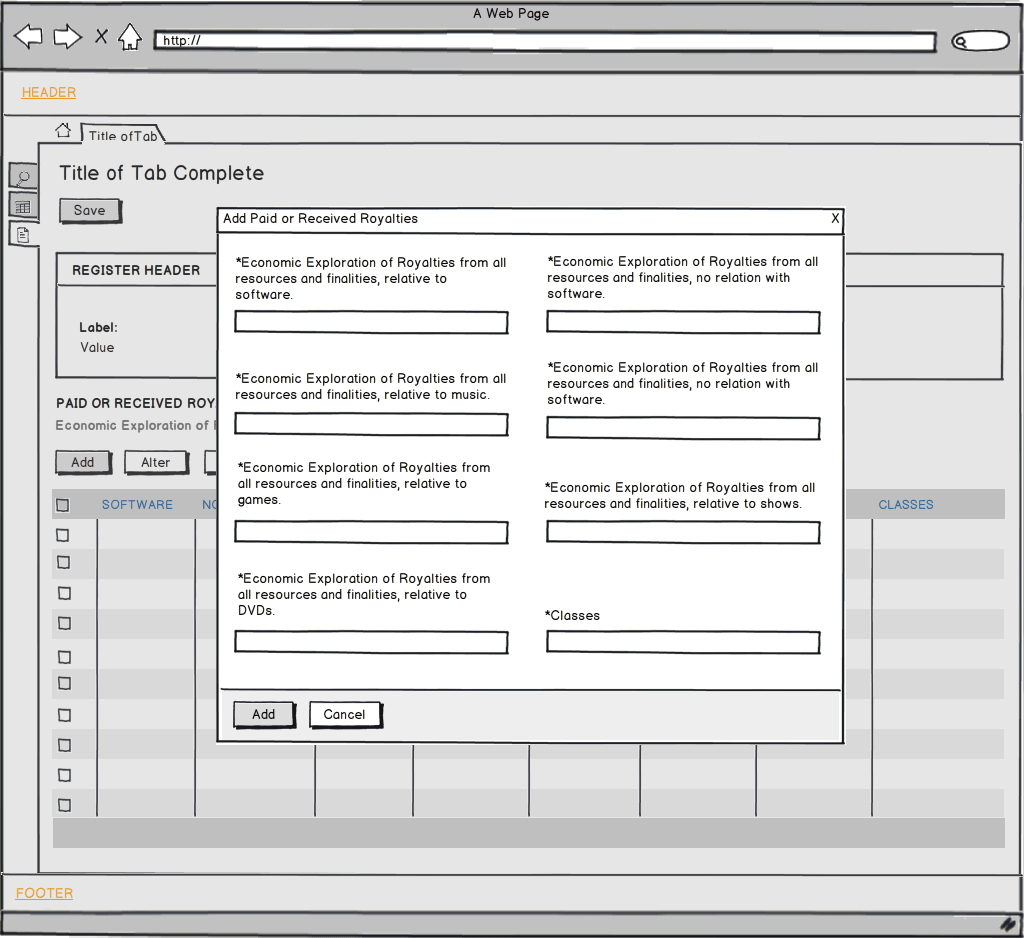
Task: Click the field relative to shows
Action: 683,532
